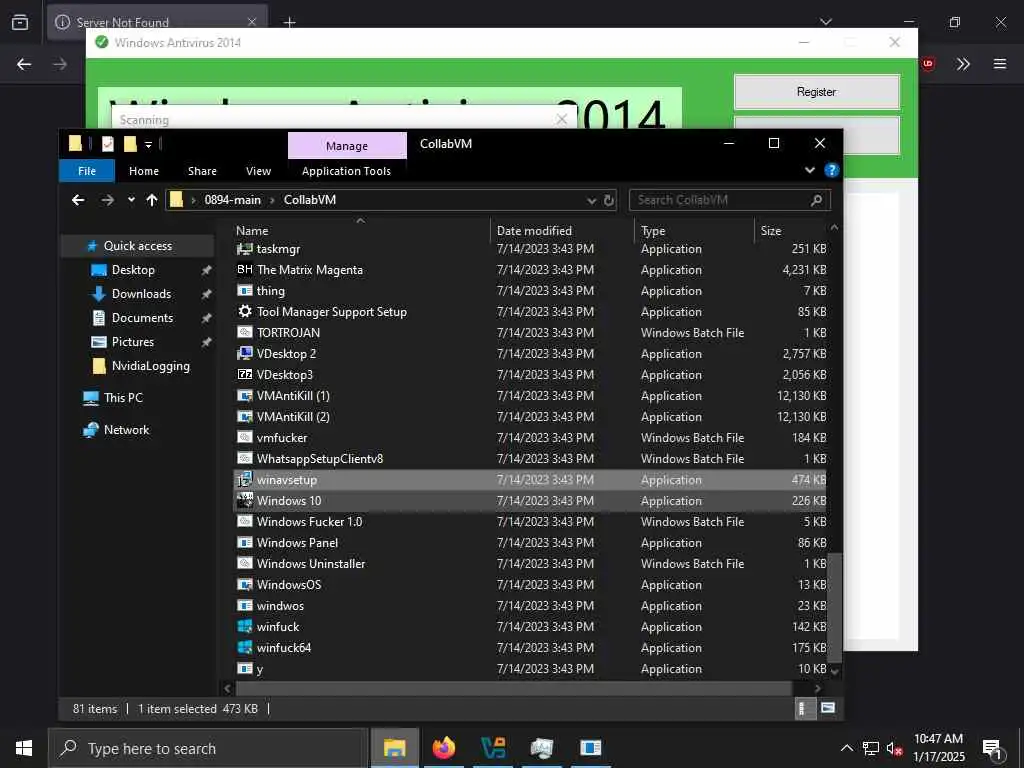
Task: Click the New folder quick access toolbar icon
Action: tap(130, 144)
